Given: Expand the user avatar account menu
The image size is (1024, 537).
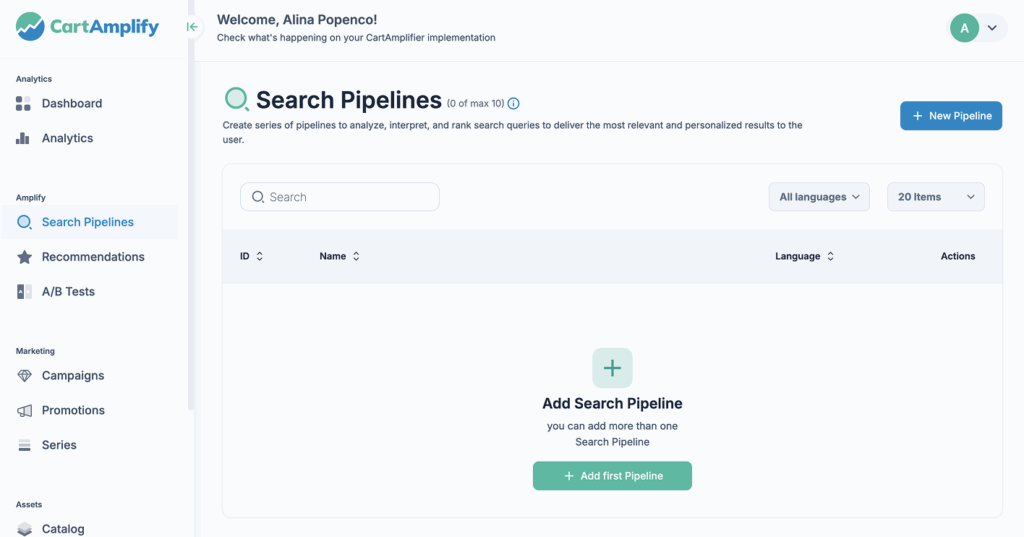Looking at the screenshot, I should (976, 28).
